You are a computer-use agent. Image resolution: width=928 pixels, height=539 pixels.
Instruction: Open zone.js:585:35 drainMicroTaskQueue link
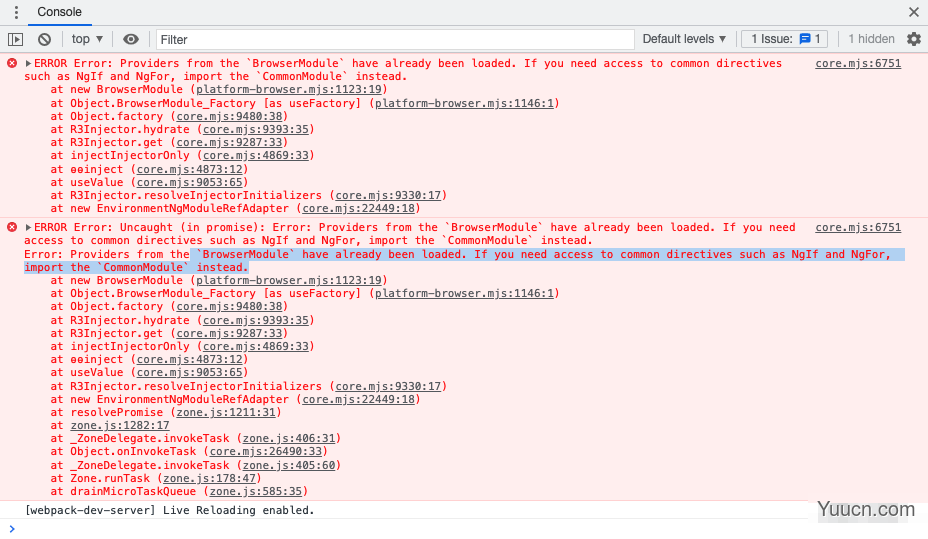256,492
